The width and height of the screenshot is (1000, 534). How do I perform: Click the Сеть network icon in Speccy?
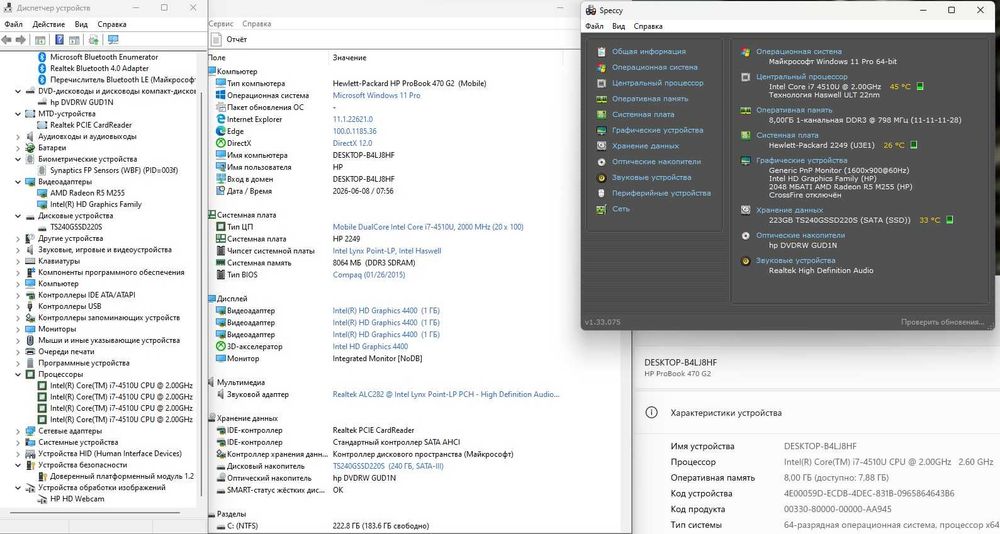coord(601,209)
